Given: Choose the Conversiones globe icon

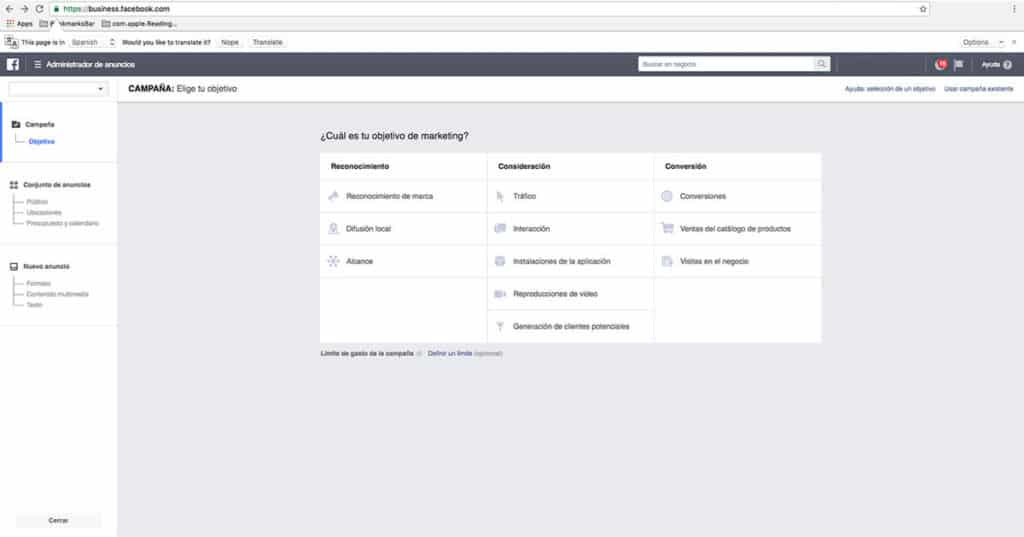Looking at the screenshot, I should tap(667, 196).
